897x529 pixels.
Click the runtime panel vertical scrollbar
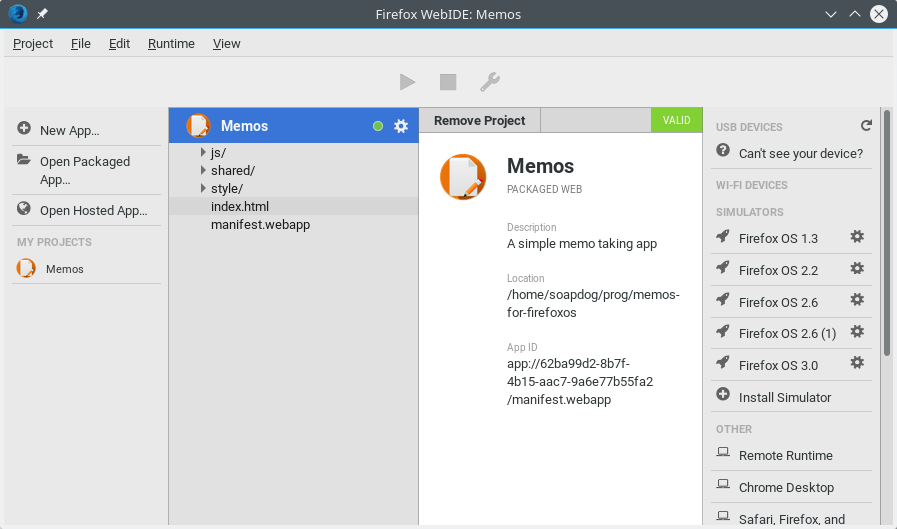coord(887,233)
